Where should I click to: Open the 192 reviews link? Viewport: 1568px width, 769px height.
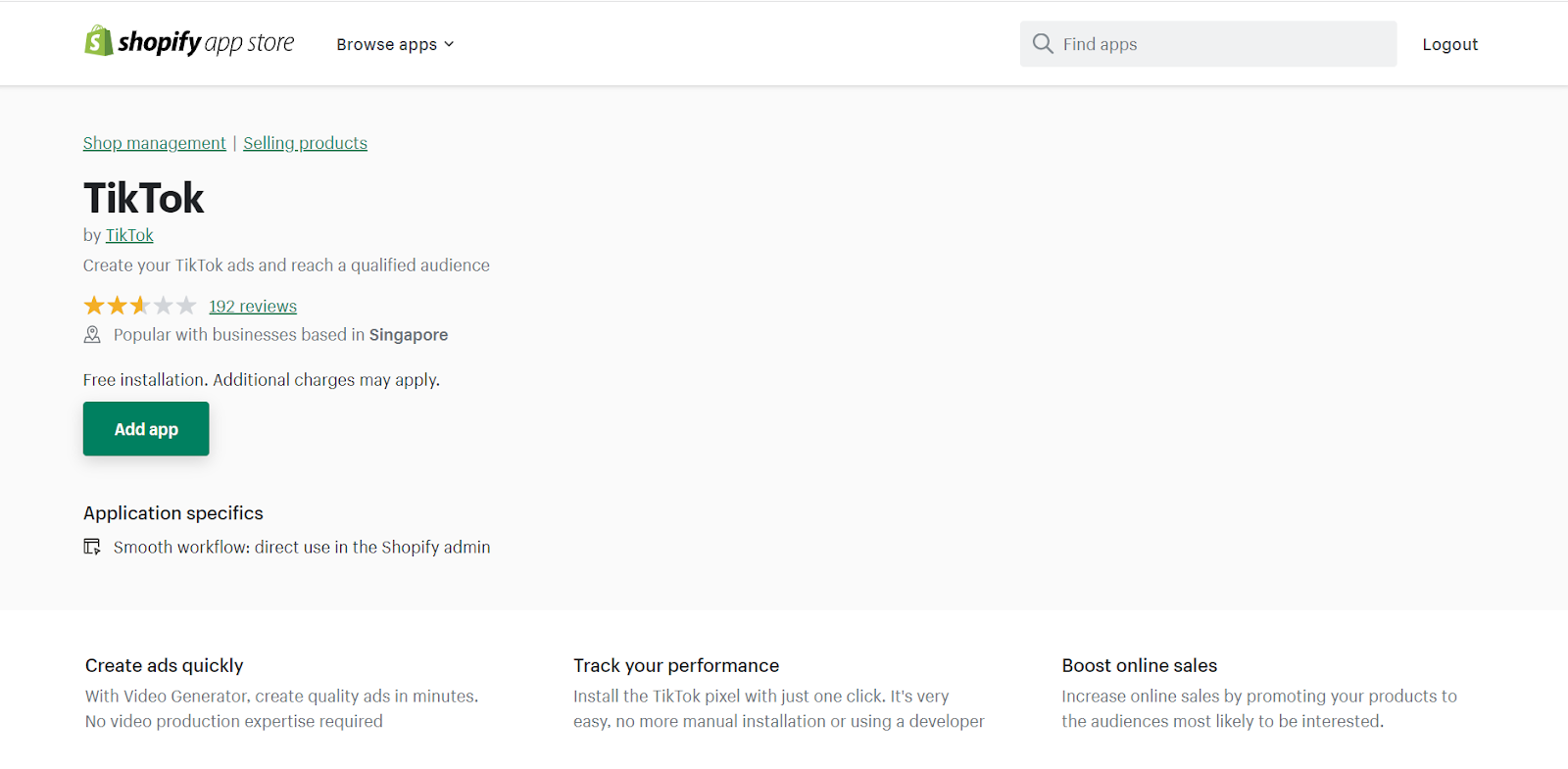pyautogui.click(x=253, y=307)
